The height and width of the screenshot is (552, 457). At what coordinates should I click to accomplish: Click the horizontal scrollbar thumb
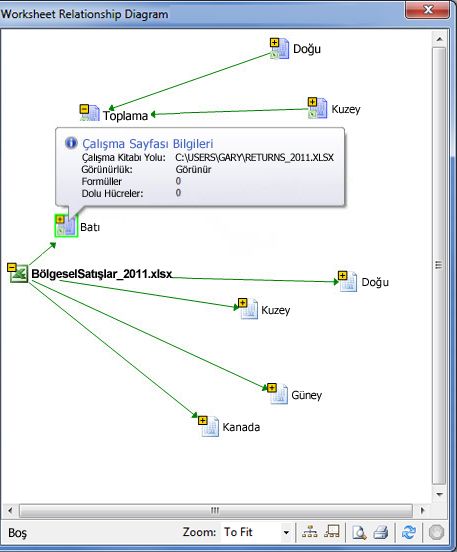pyautogui.click(x=215, y=510)
